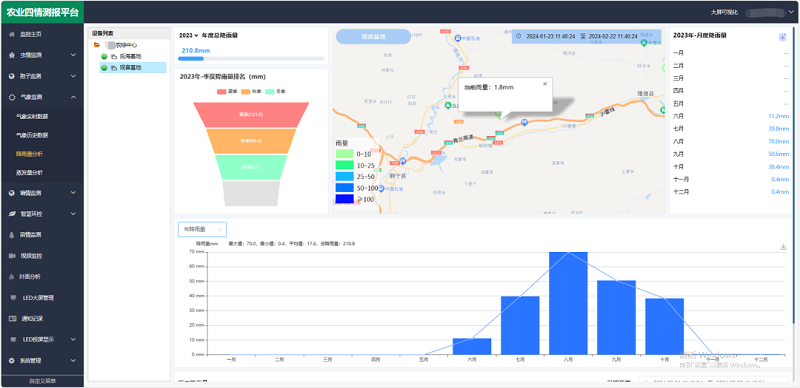Open 气象历史数据 submenu item
The width and height of the screenshot is (800, 388).
pyautogui.click(x=32, y=135)
